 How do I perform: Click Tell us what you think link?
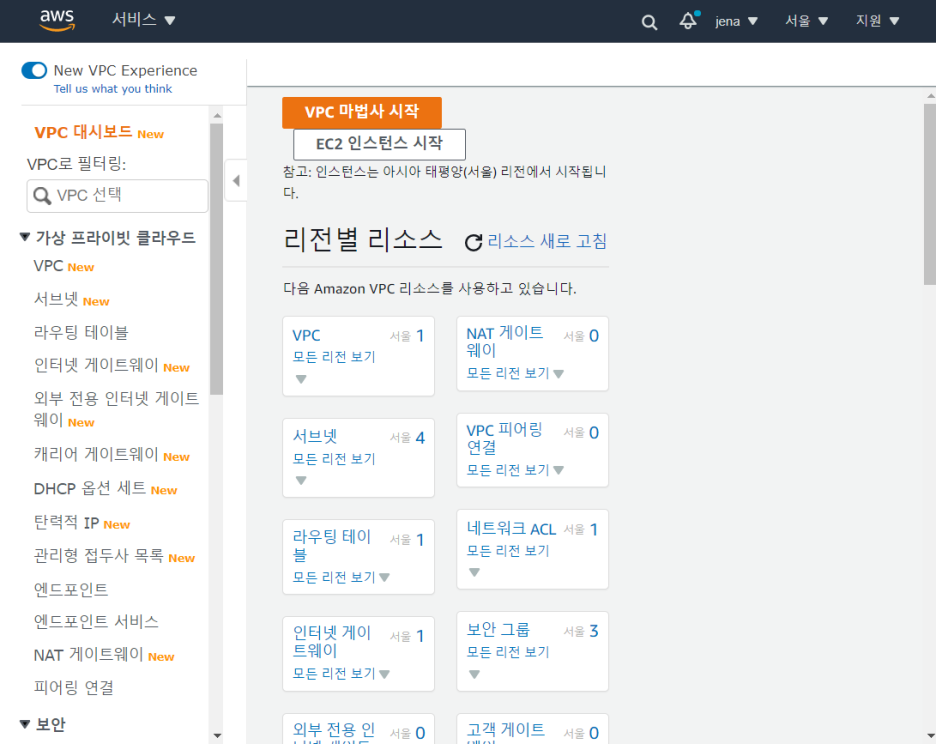(x=113, y=89)
